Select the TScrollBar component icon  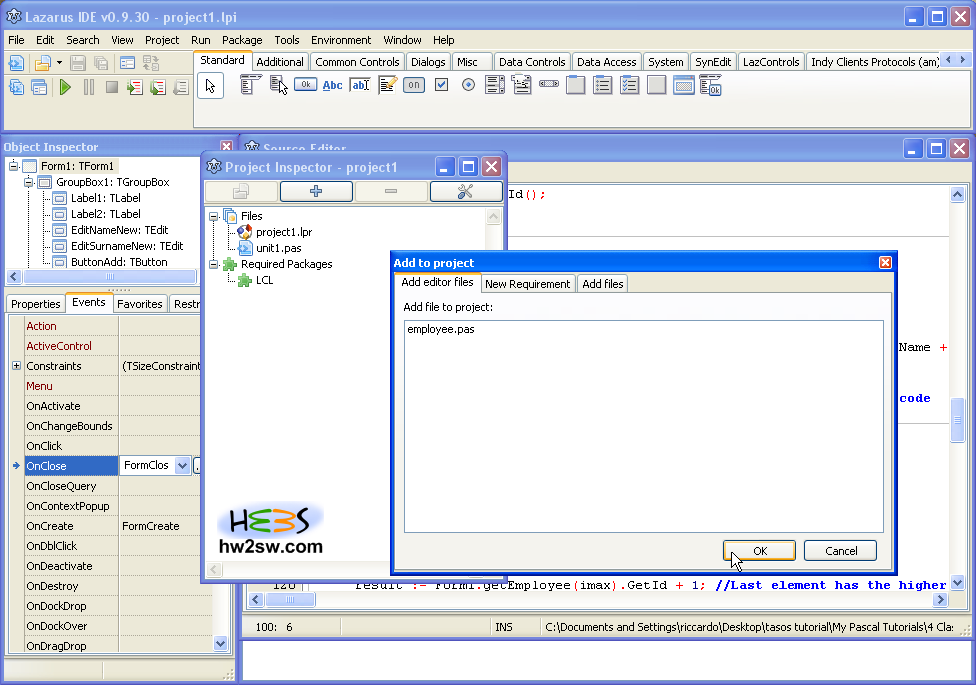coord(549,84)
